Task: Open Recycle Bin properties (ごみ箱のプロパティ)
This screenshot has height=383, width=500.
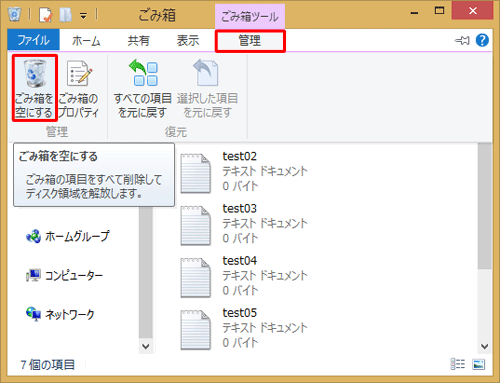Action: click(79, 89)
